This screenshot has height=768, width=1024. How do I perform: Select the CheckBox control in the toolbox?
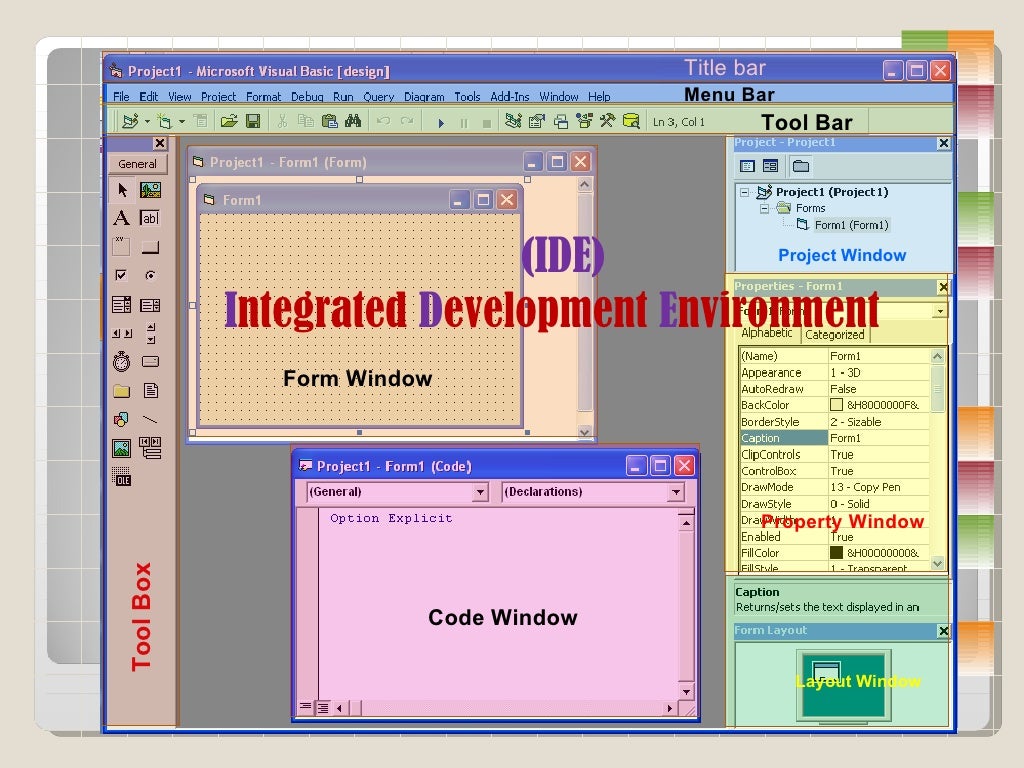[x=121, y=275]
